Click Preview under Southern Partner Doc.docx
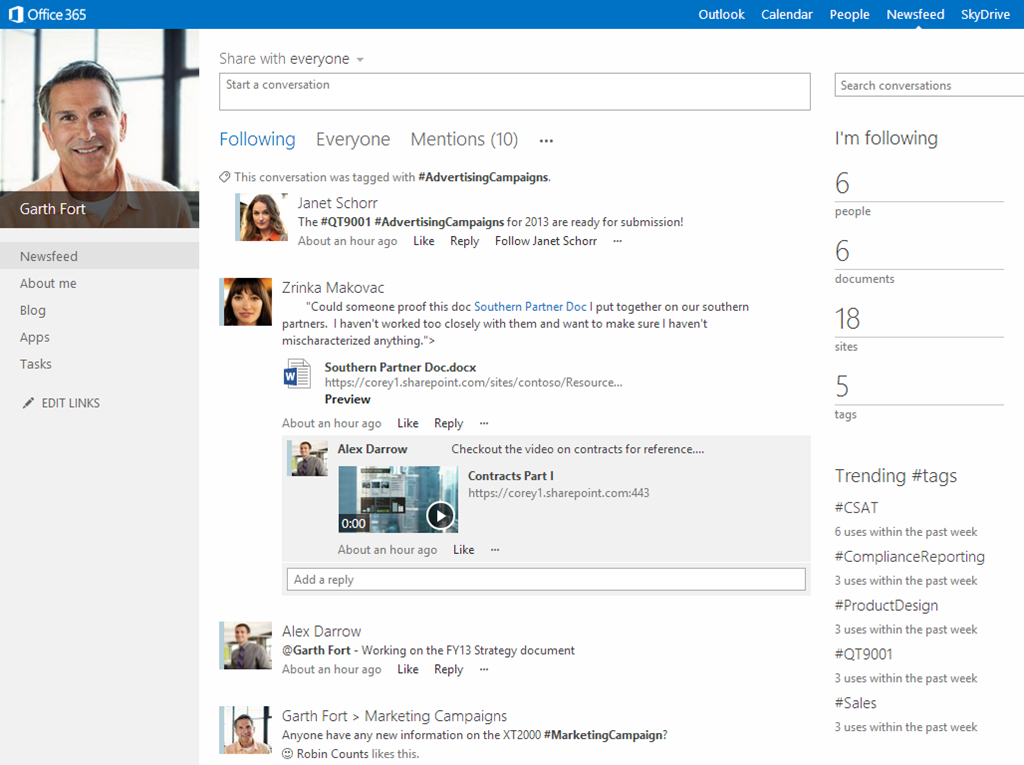Screen dimensions: 1024x765 pyautogui.click(x=347, y=399)
